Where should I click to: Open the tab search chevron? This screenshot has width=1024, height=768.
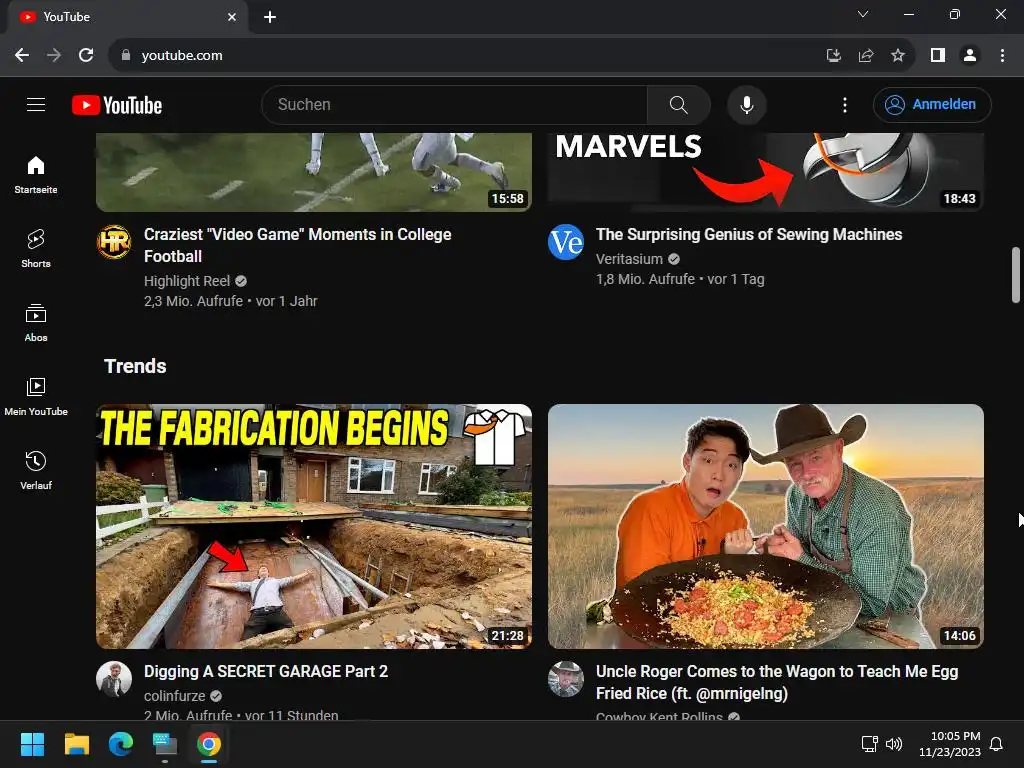click(863, 14)
